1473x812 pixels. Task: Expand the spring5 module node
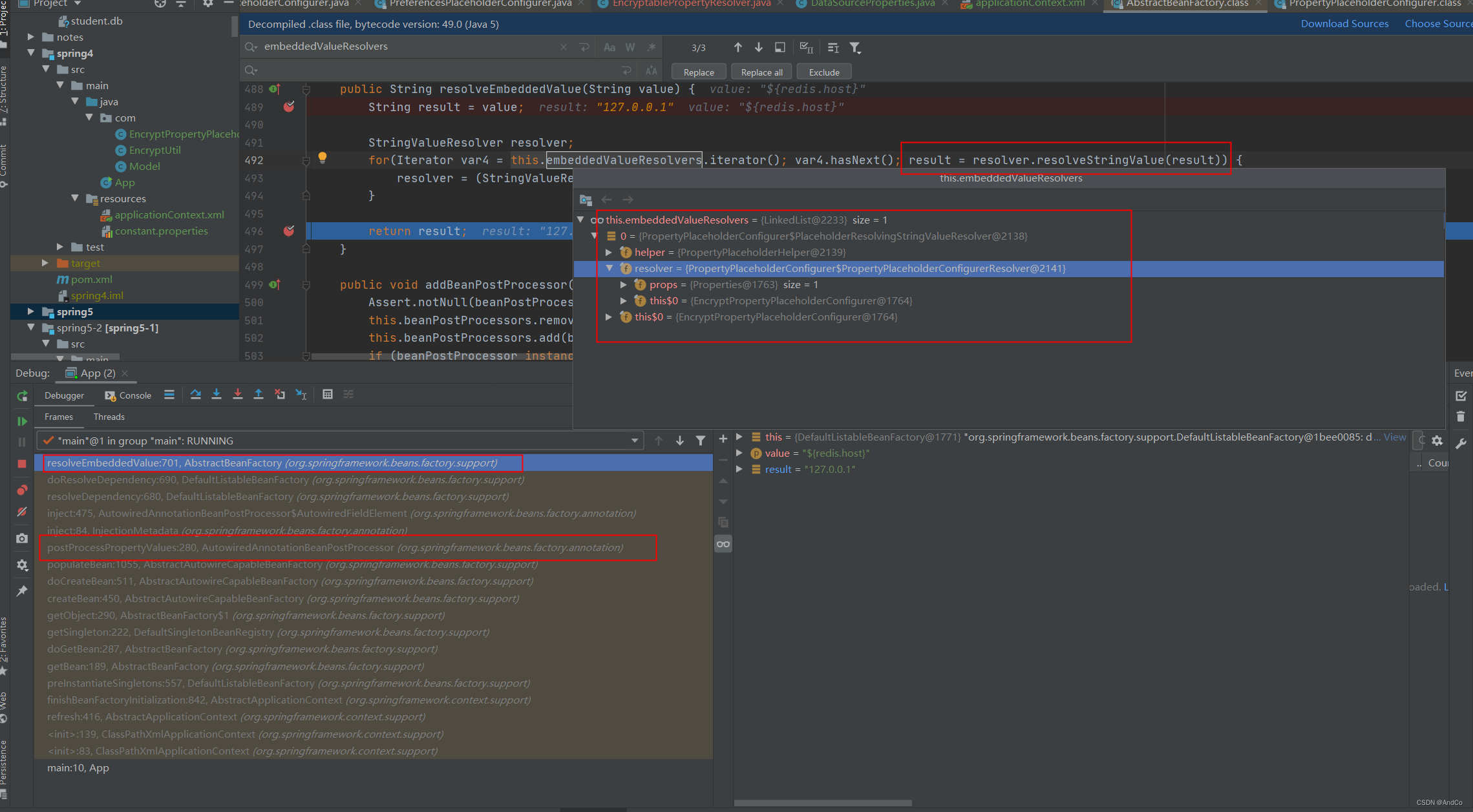click(30, 311)
